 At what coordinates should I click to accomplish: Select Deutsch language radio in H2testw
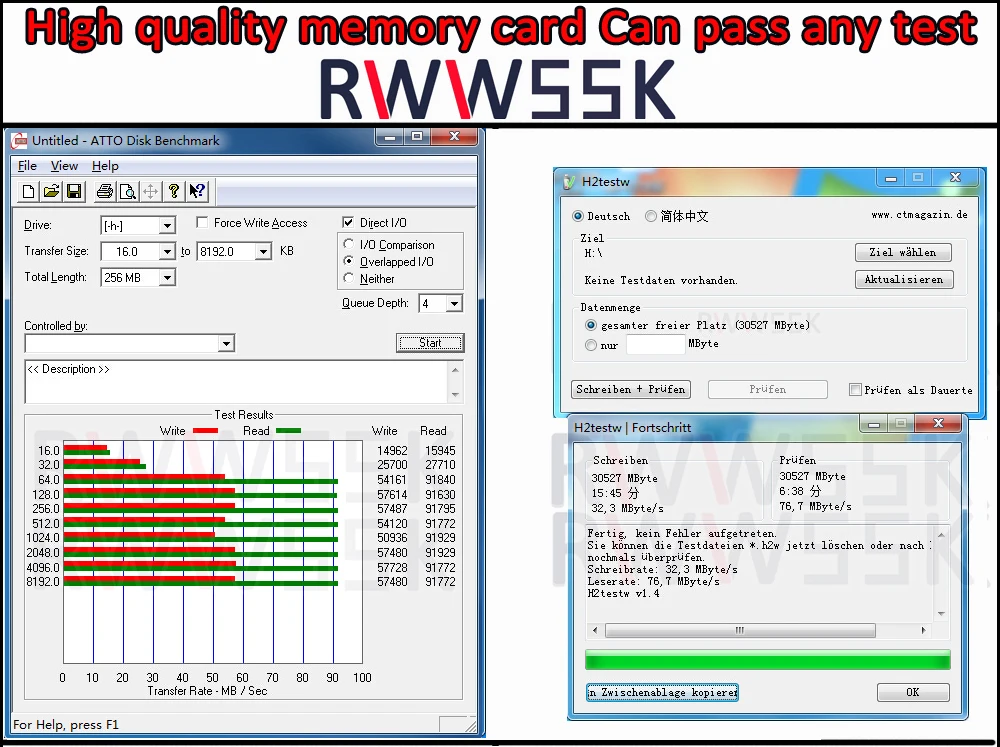coord(578,216)
